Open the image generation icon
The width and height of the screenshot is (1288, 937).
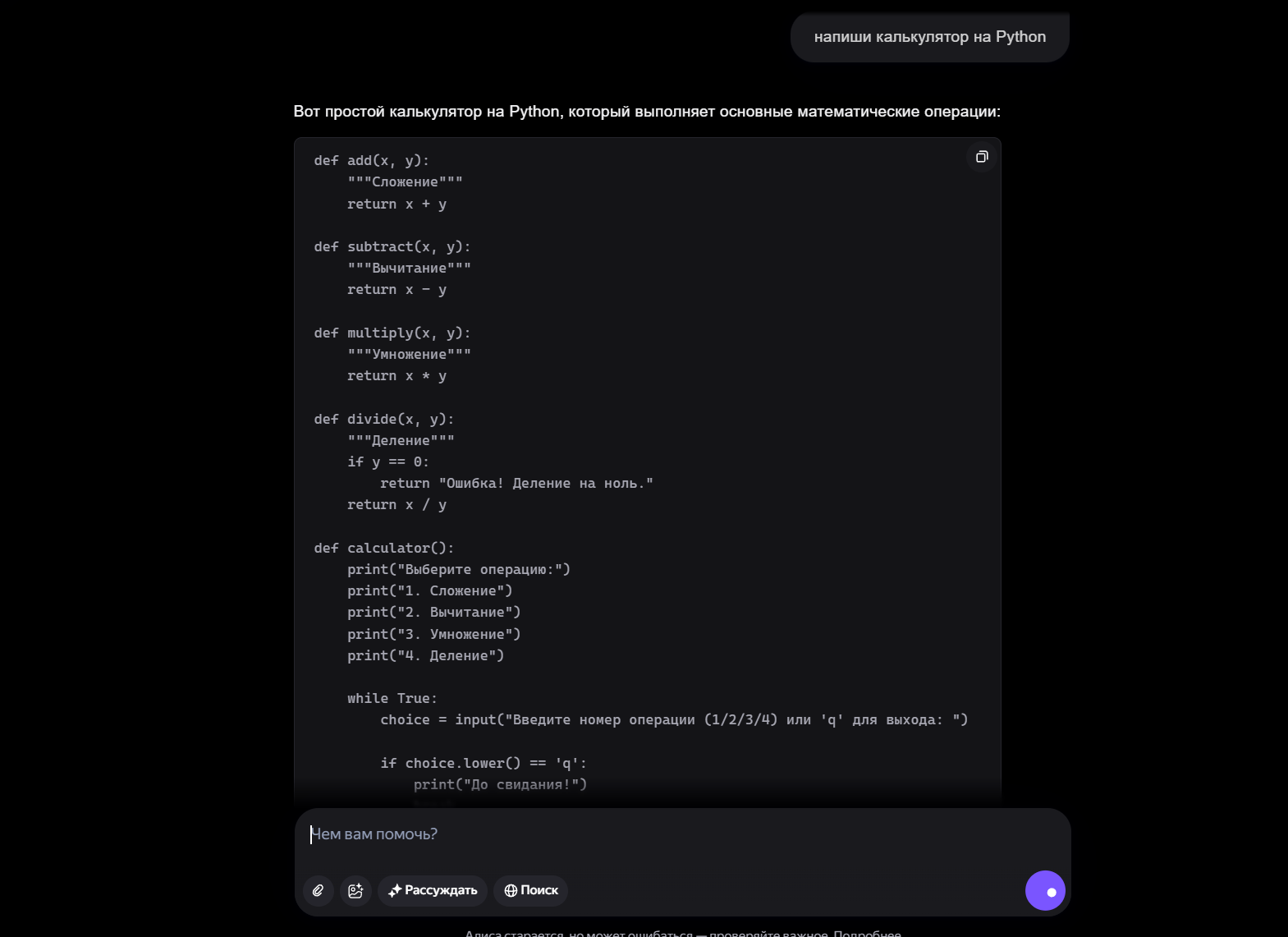coord(355,890)
